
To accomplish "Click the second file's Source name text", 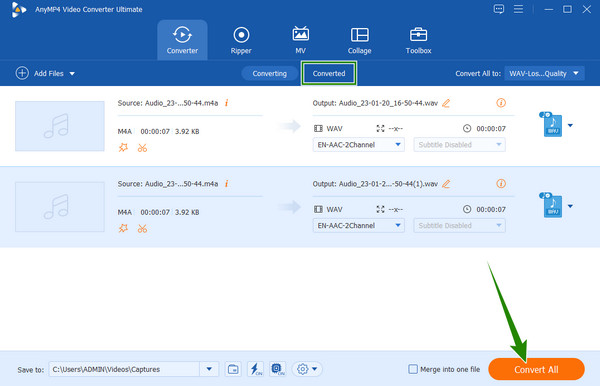I will [x=168, y=184].
